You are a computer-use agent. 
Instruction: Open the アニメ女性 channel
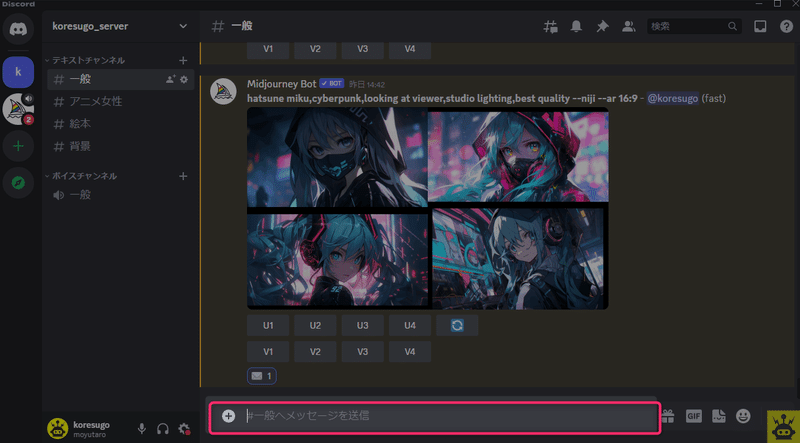pos(120,102)
